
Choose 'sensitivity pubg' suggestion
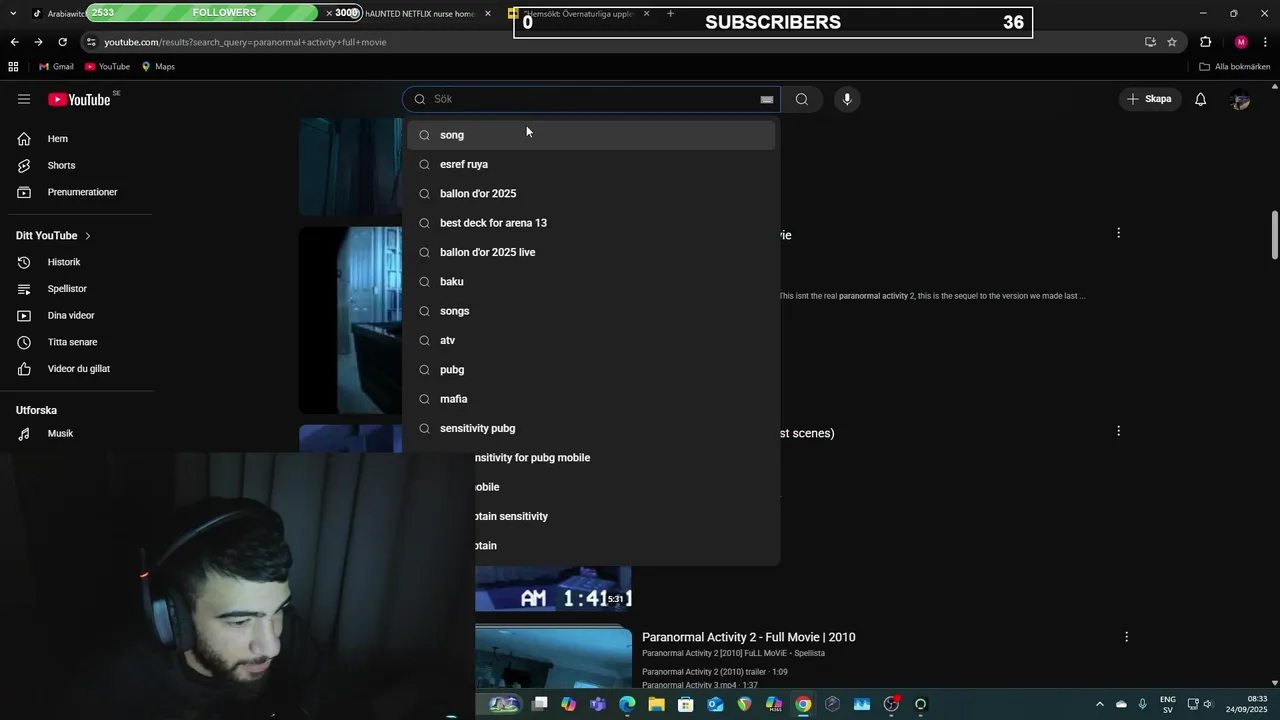click(591, 428)
